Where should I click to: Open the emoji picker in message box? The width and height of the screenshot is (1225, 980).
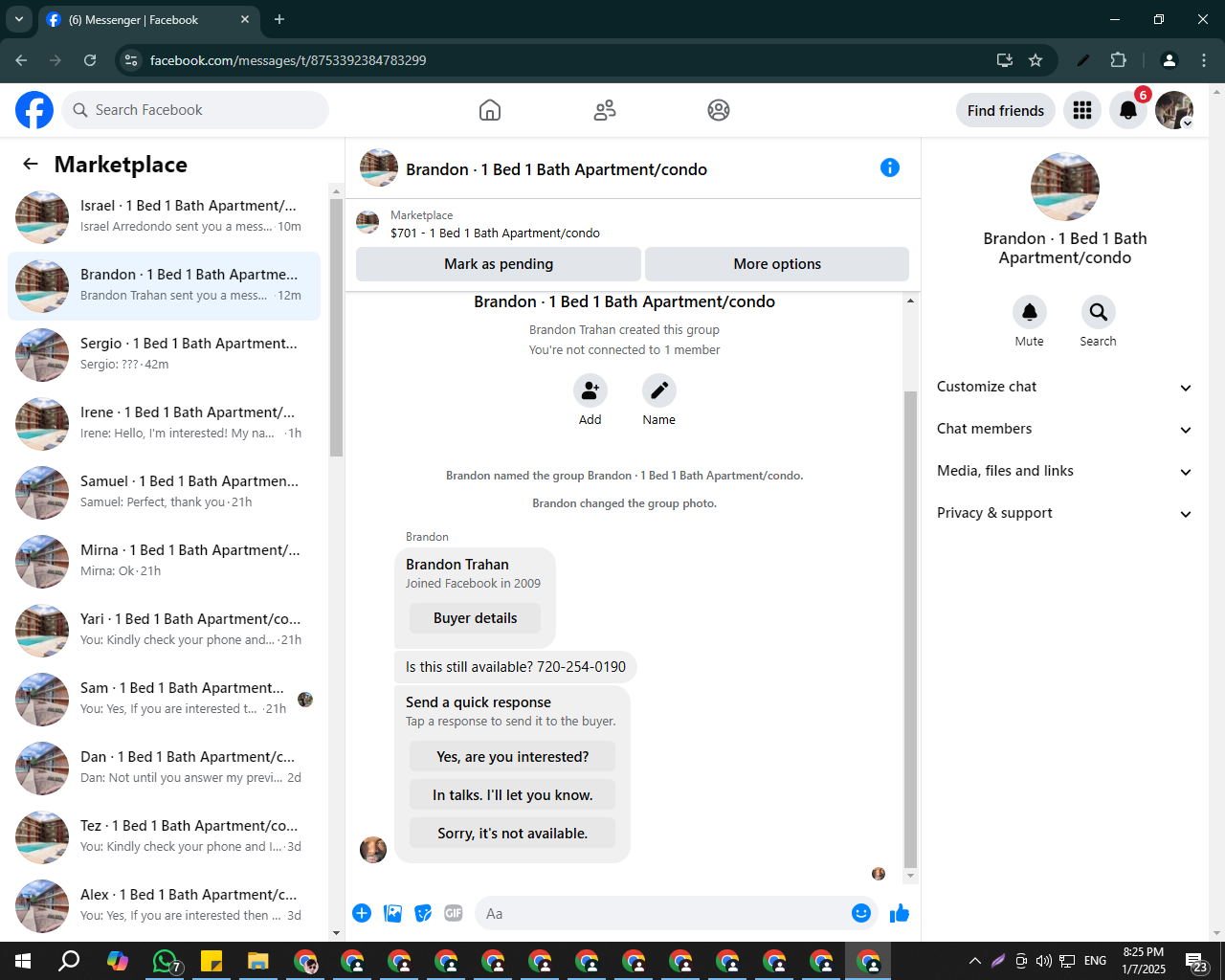click(x=861, y=913)
